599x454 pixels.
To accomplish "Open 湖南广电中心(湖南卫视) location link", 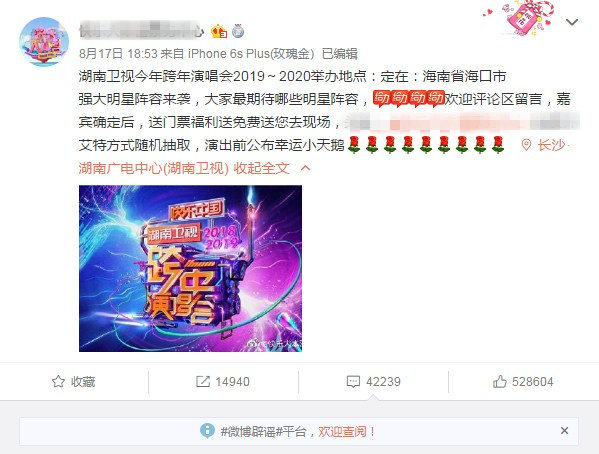I will pos(154,168).
